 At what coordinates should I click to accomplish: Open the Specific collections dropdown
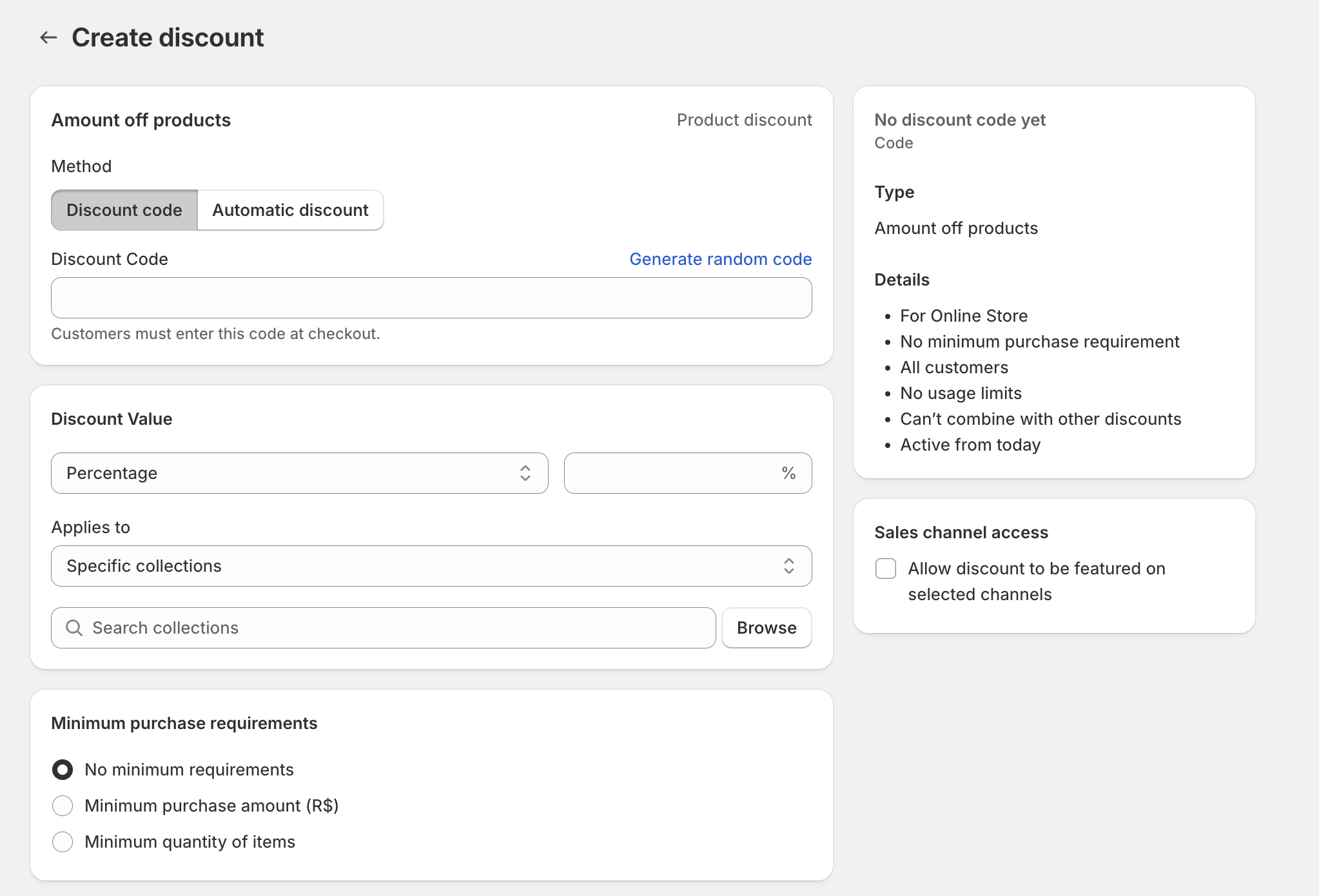431,566
